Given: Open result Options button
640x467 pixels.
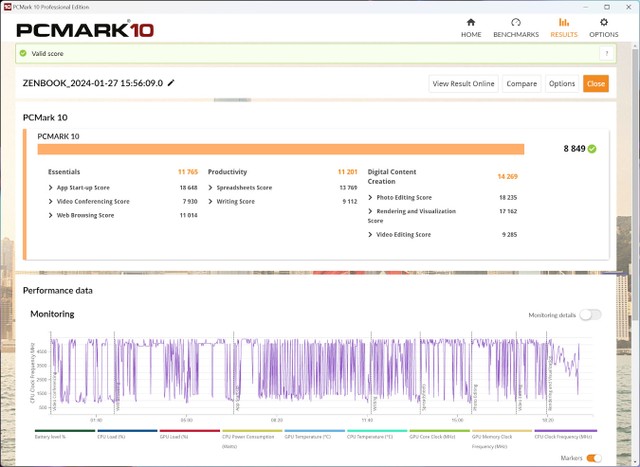Looking at the screenshot, I should tap(562, 84).
